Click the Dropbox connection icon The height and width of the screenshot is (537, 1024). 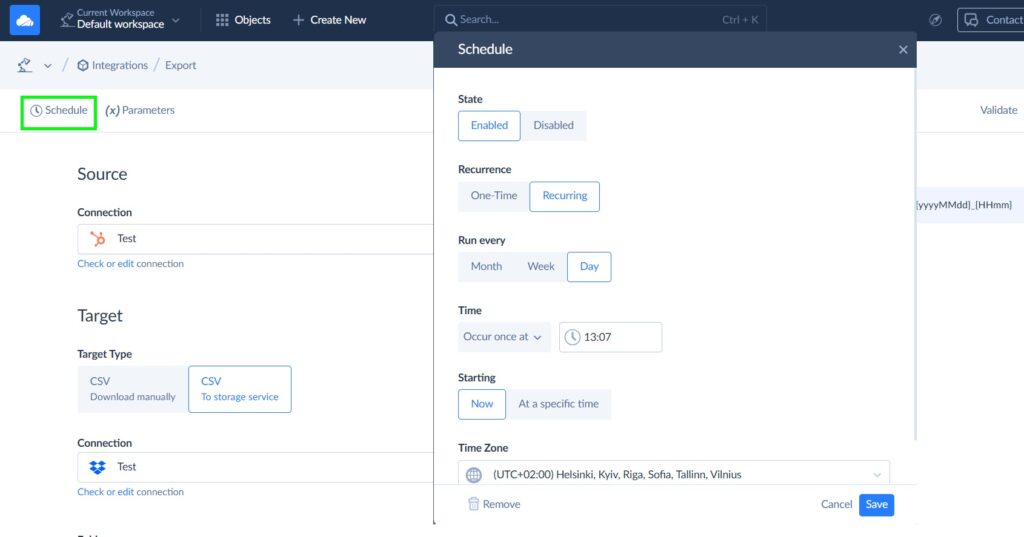(x=98, y=467)
